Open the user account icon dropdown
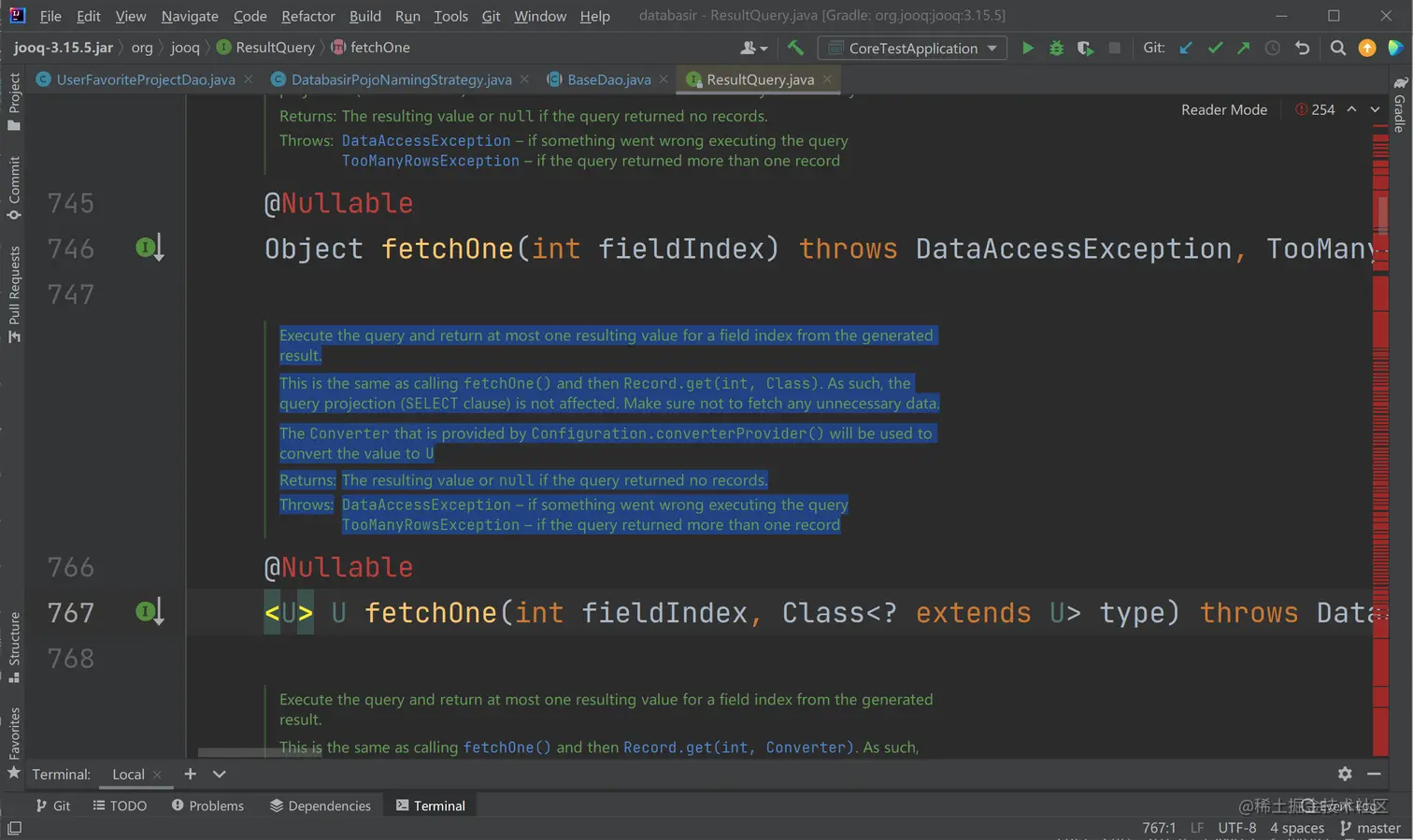This screenshot has height=840, width=1413. tap(754, 48)
